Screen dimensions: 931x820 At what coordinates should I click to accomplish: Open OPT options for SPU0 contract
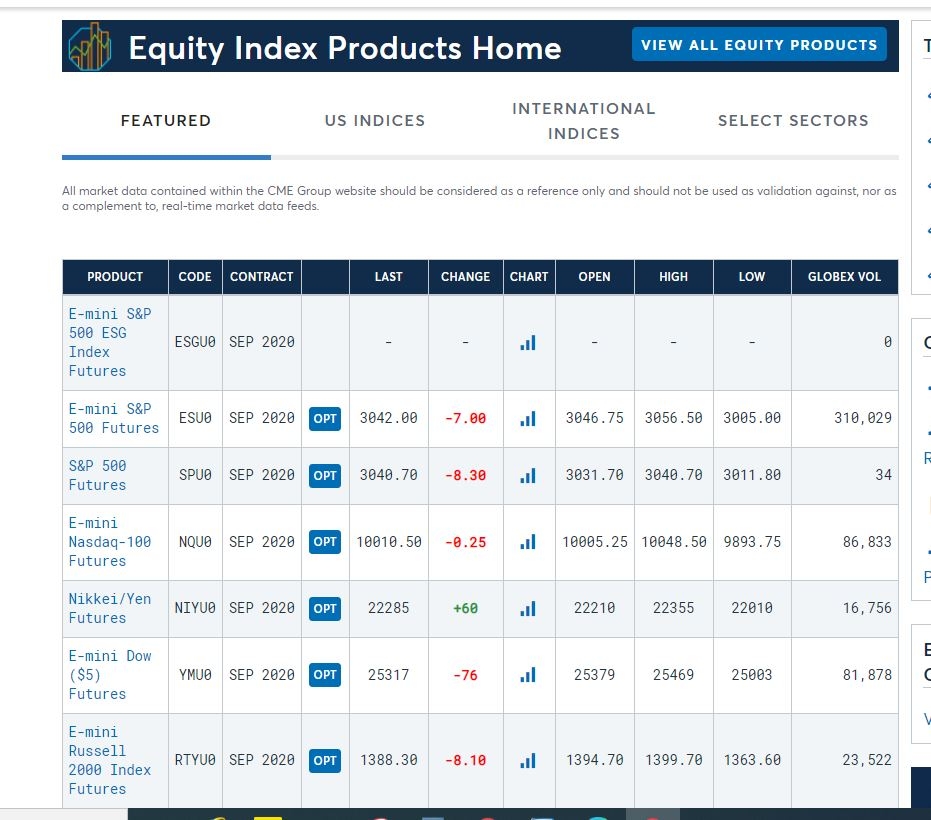[325, 476]
